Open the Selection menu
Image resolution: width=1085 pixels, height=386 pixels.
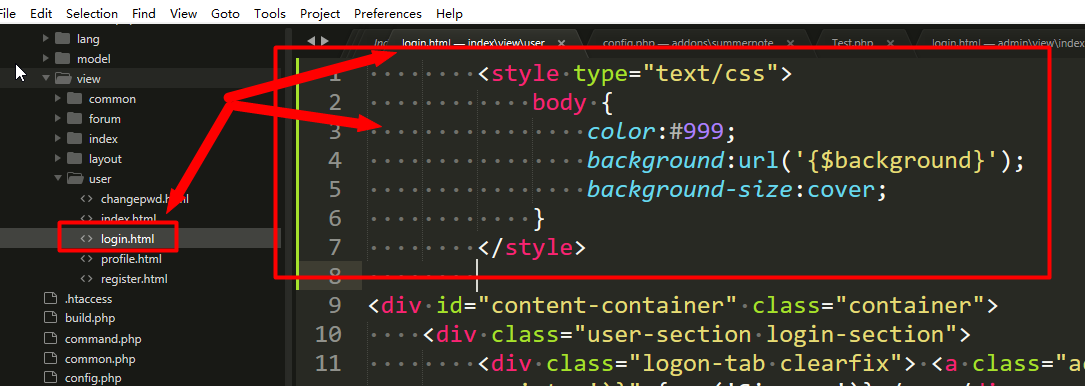pos(92,13)
